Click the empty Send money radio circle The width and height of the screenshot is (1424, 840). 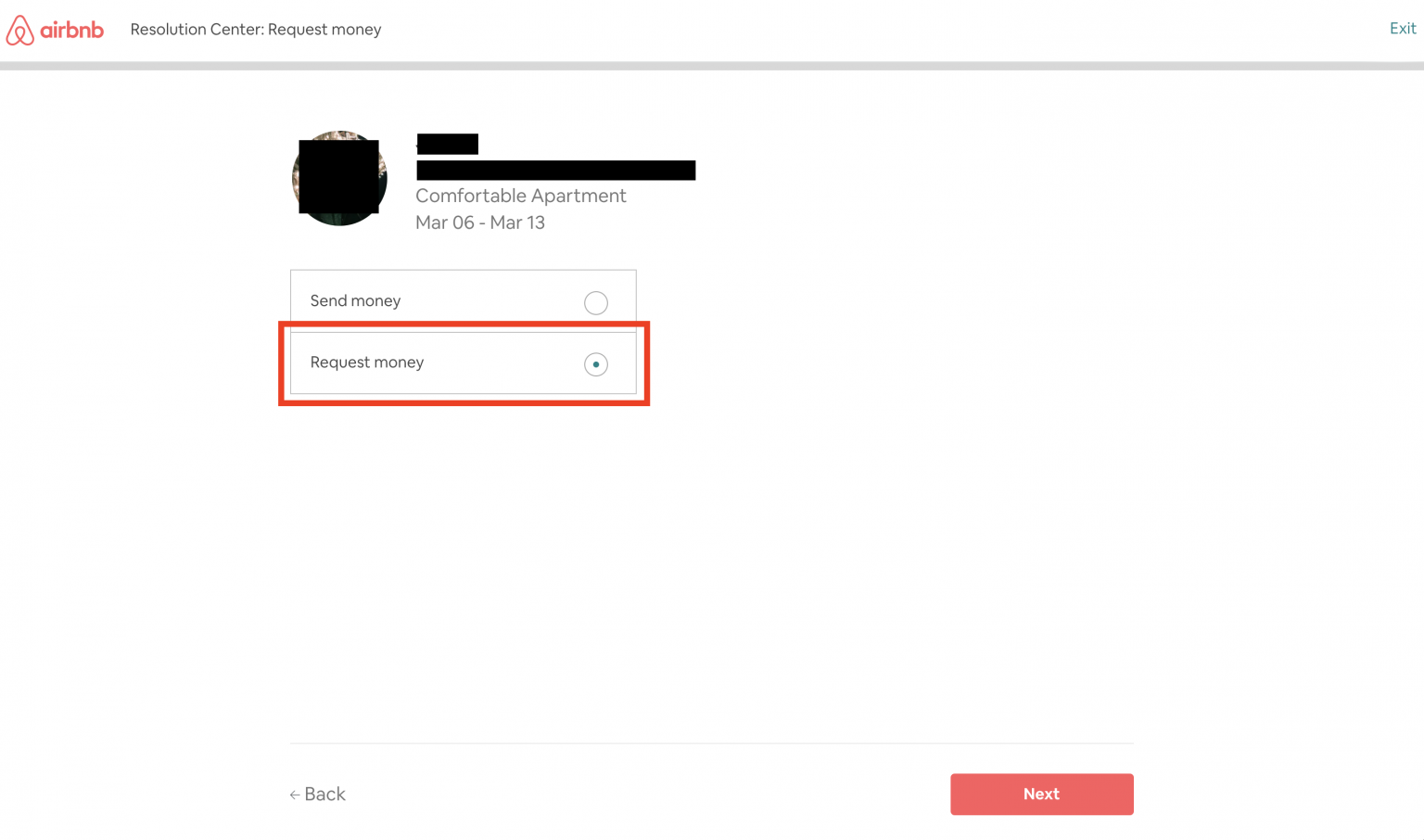point(596,303)
